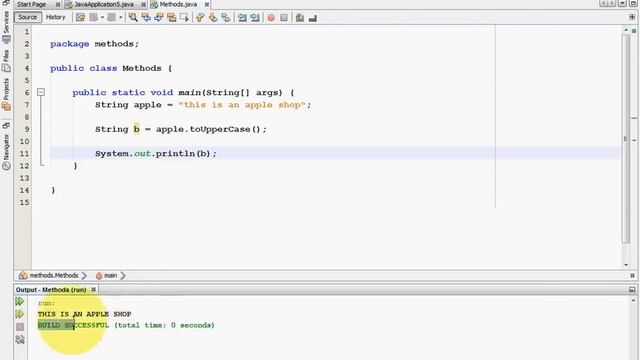Viewport: 640px width, 360px height.
Task: Close the JavaApplication5.java tab
Action: (143, 4)
